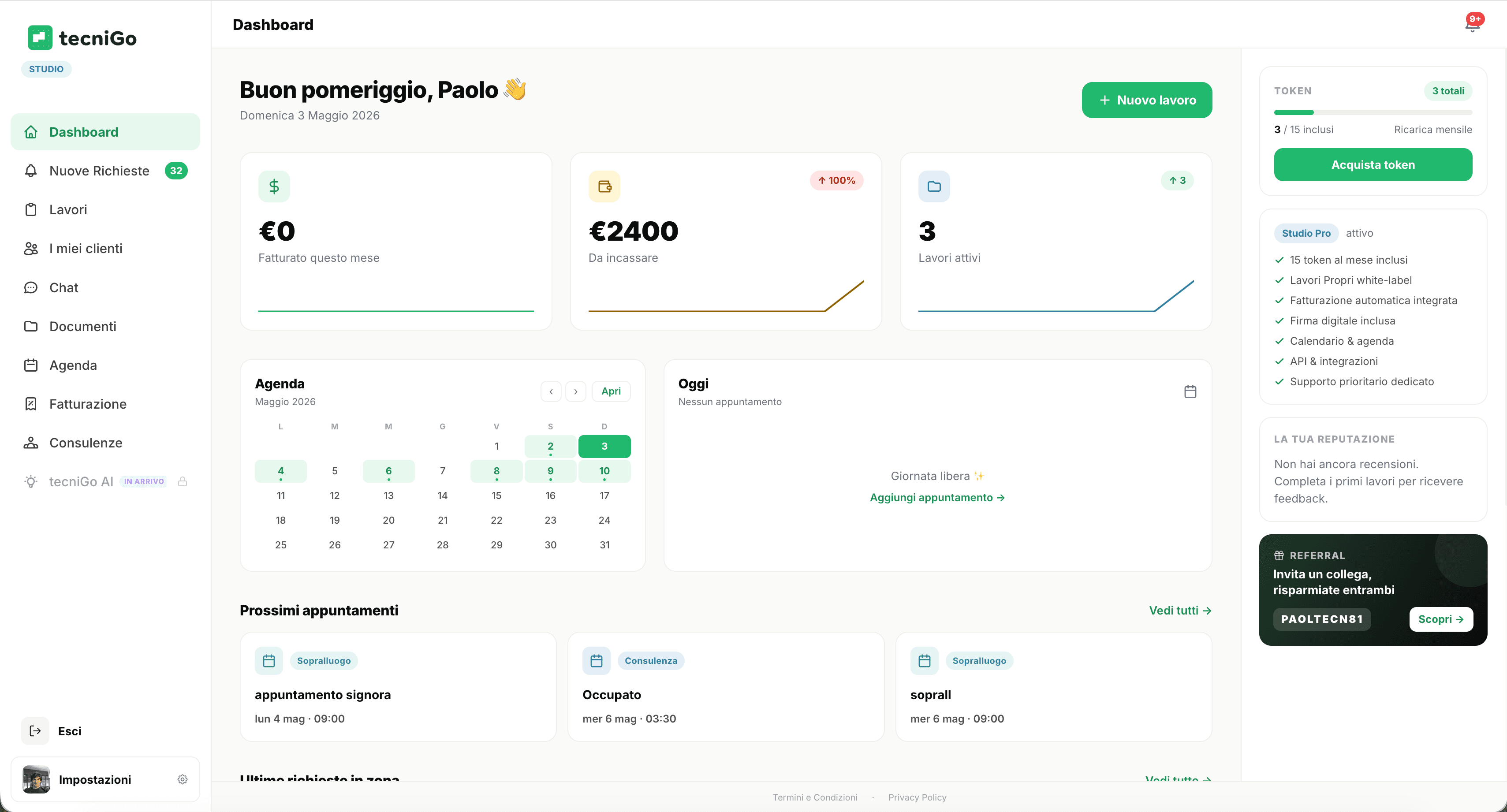The height and width of the screenshot is (812, 1507).
Task: Click the lightbulb icon for tecniGo AI
Action: click(30, 481)
